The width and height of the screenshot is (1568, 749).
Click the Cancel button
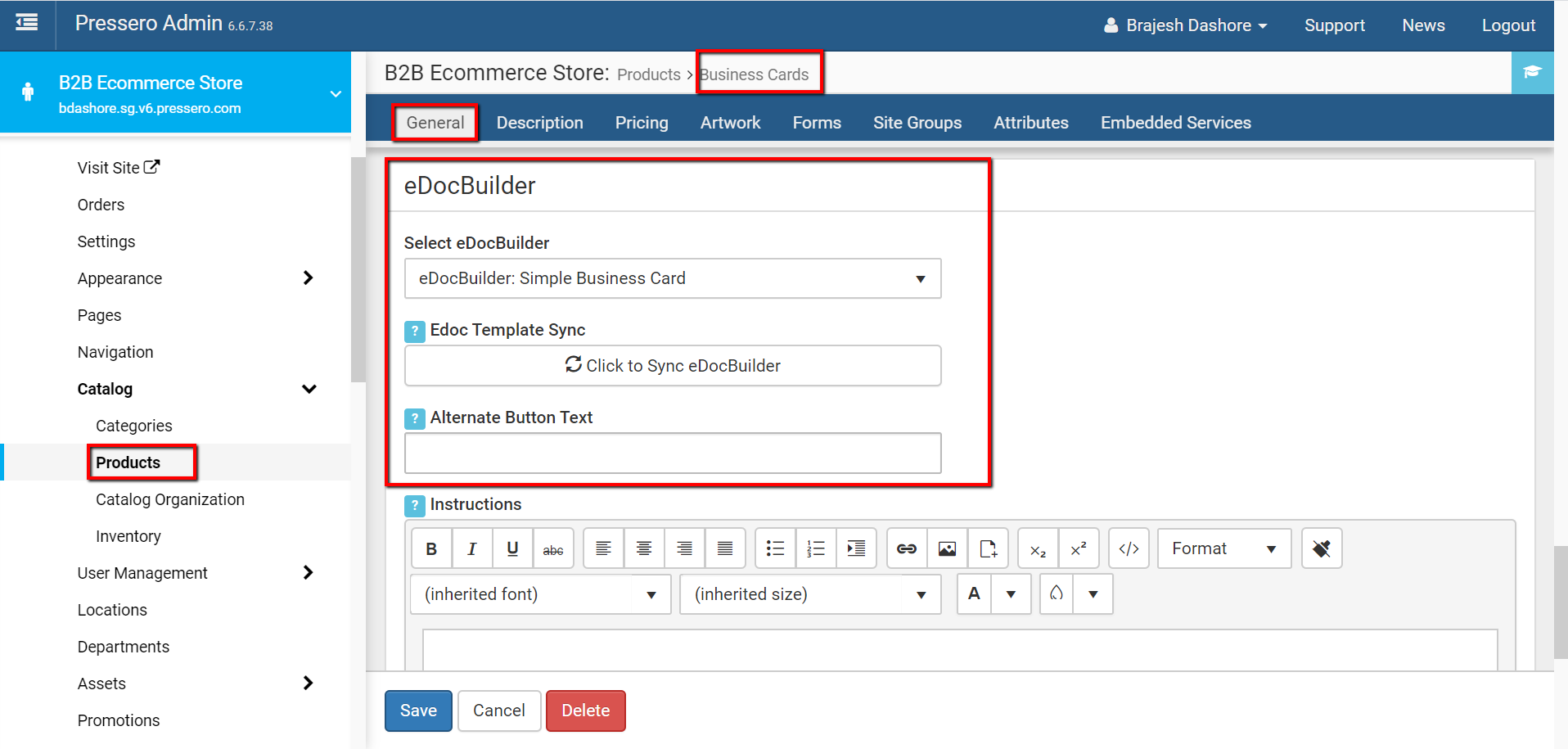click(499, 711)
